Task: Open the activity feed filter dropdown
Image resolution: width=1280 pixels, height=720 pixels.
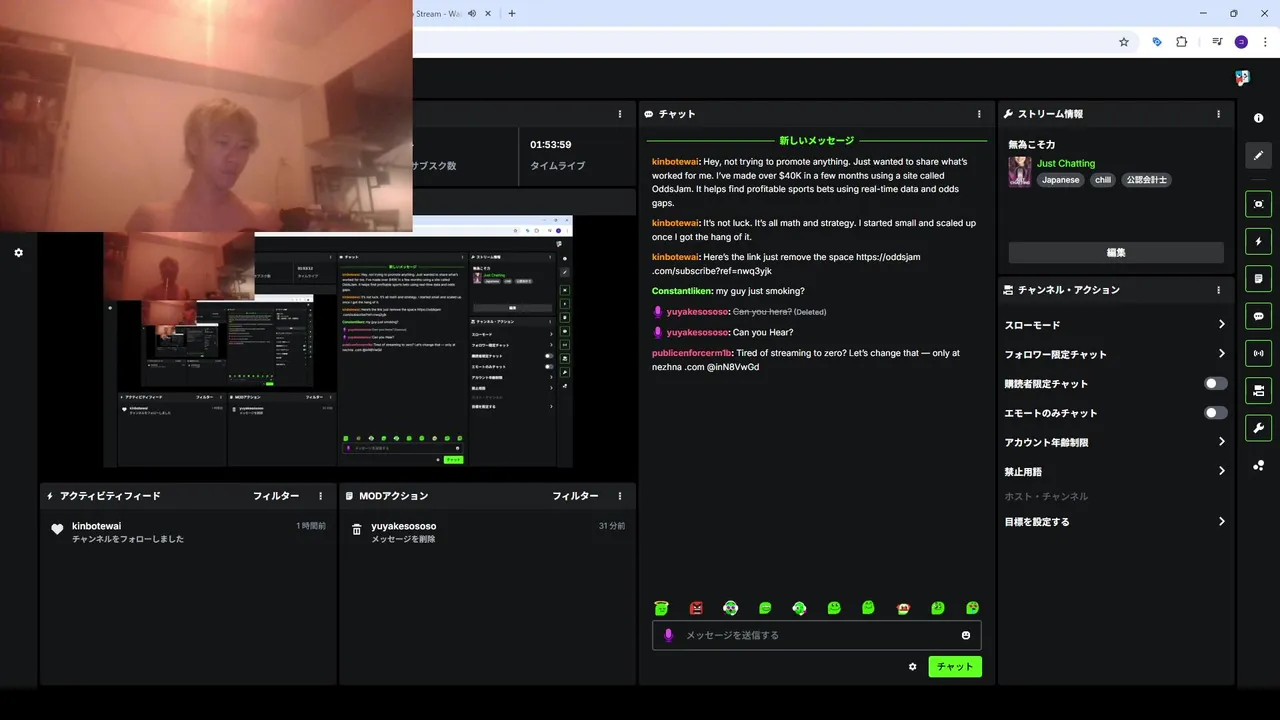Action: (276, 496)
